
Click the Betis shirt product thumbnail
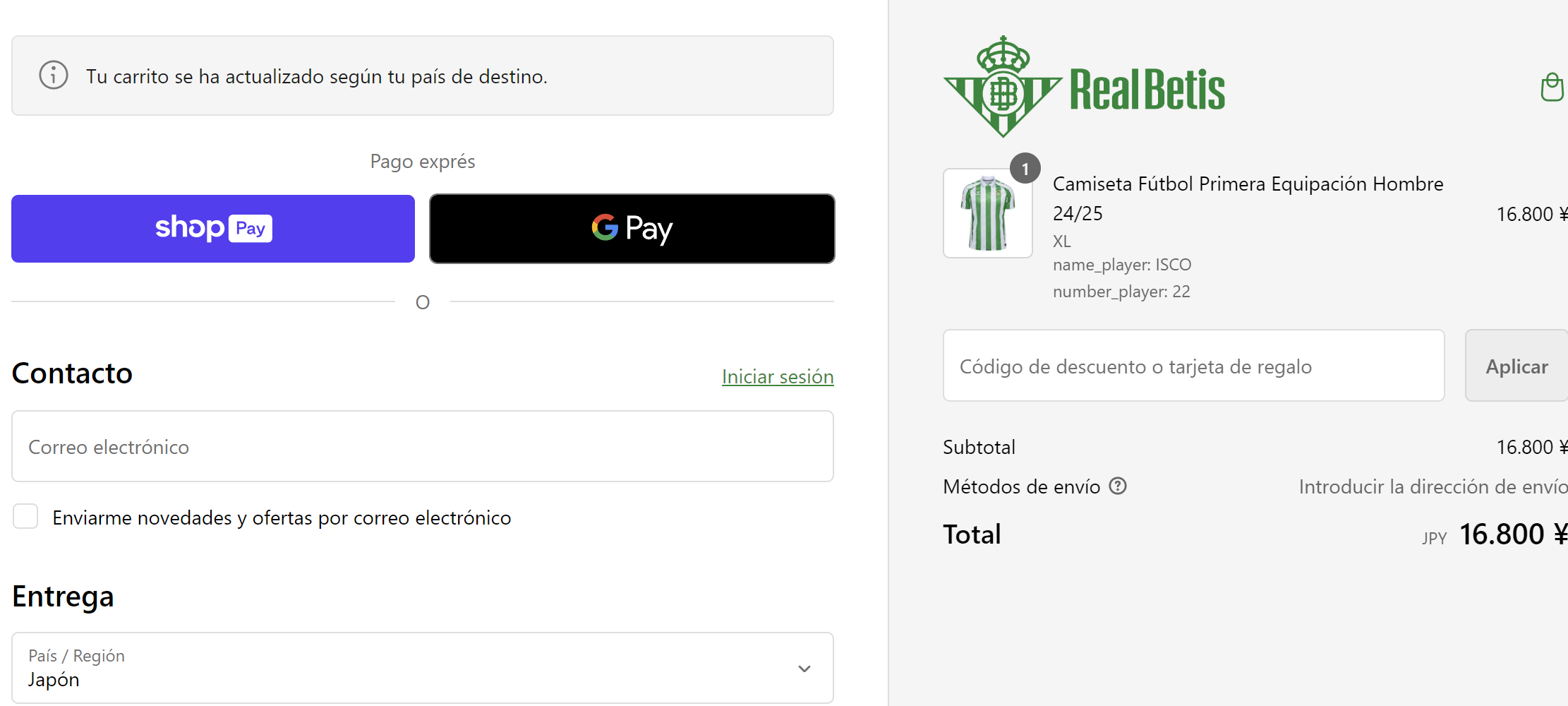[988, 213]
